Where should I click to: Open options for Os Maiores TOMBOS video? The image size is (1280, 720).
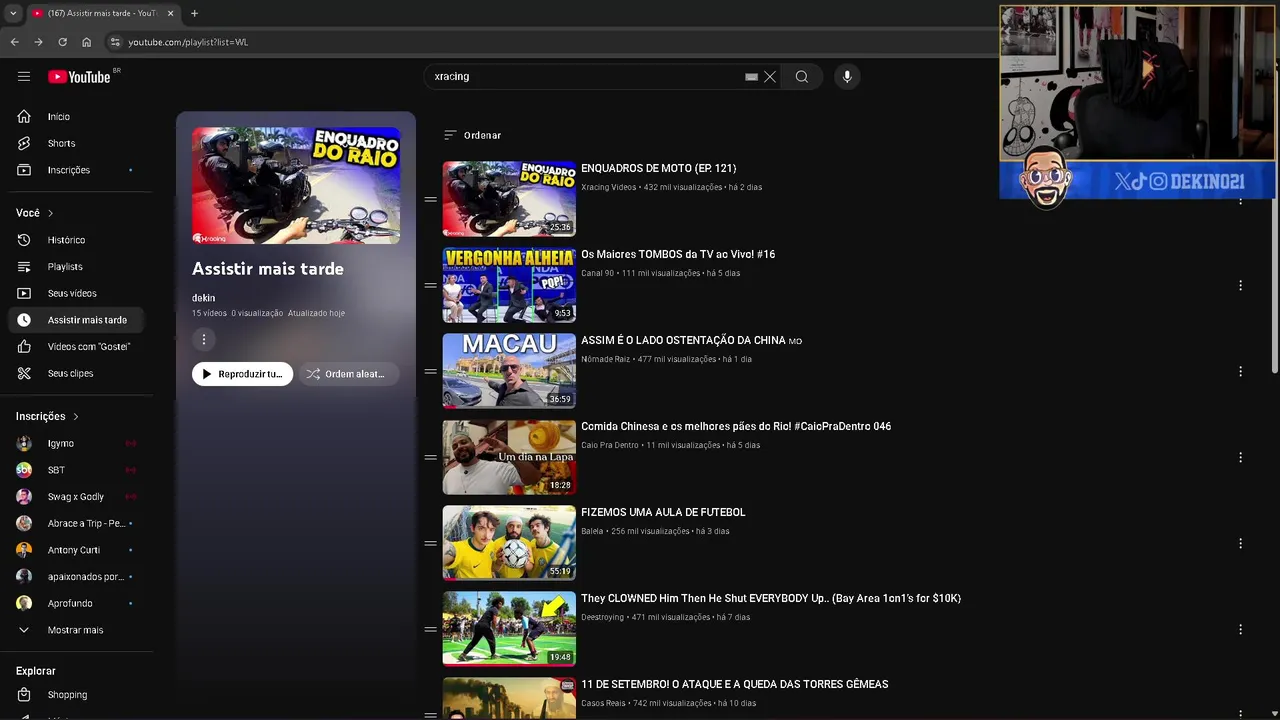coord(1240,285)
